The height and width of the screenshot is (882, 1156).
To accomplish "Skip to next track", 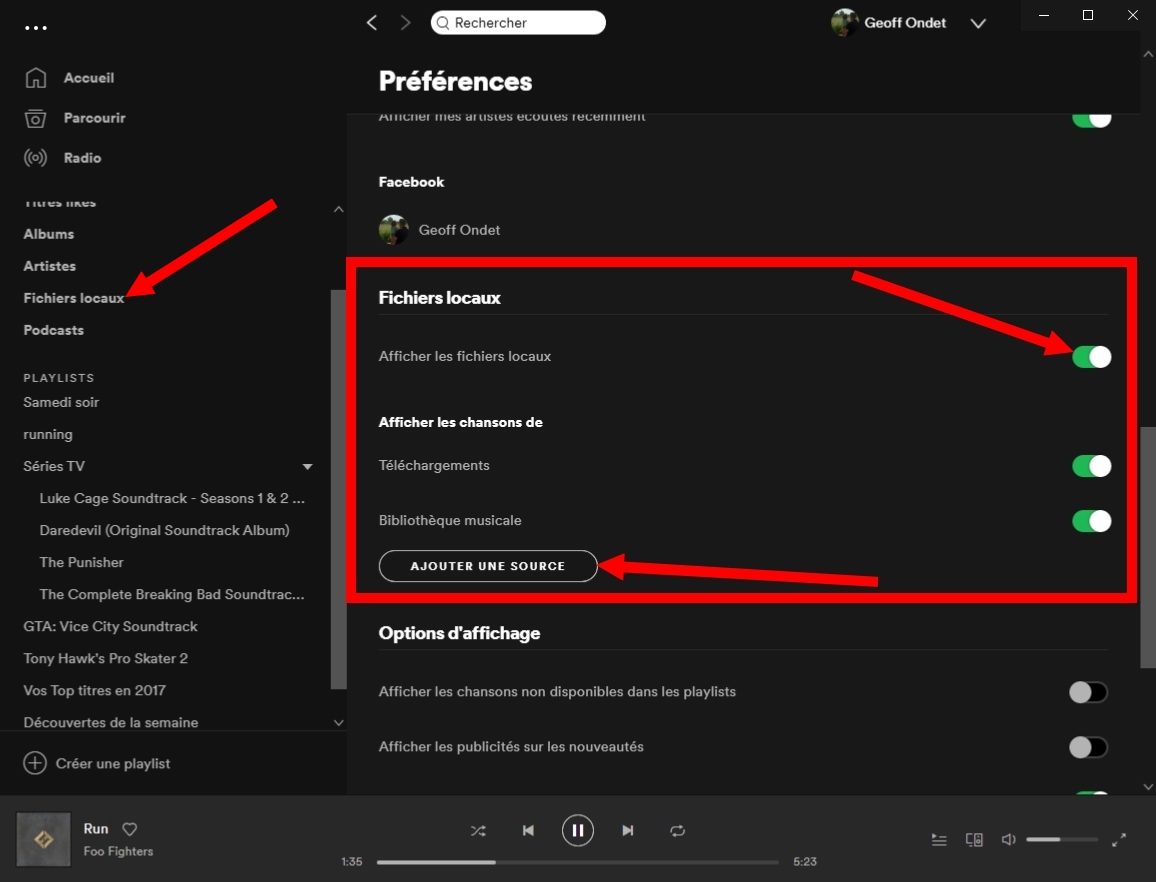I will [x=627, y=831].
